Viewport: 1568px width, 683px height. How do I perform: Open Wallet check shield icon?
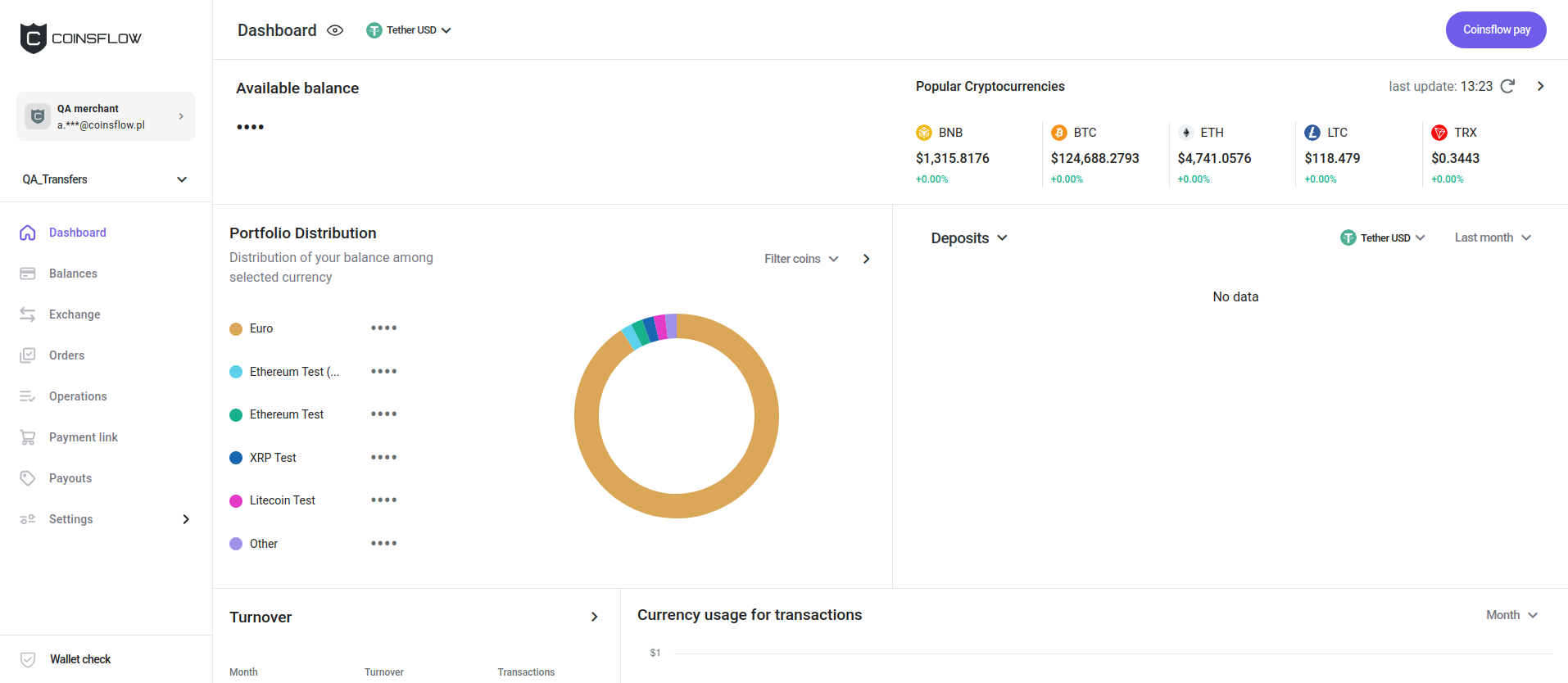coord(28,659)
